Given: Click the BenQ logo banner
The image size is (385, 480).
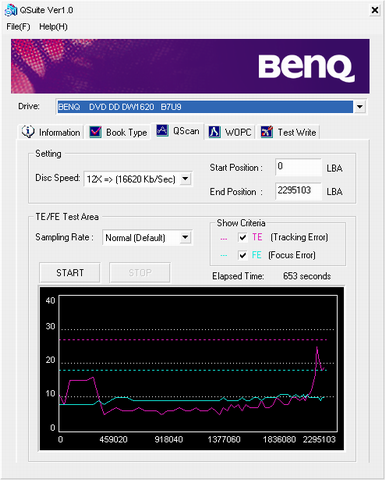Looking at the screenshot, I should point(190,66).
